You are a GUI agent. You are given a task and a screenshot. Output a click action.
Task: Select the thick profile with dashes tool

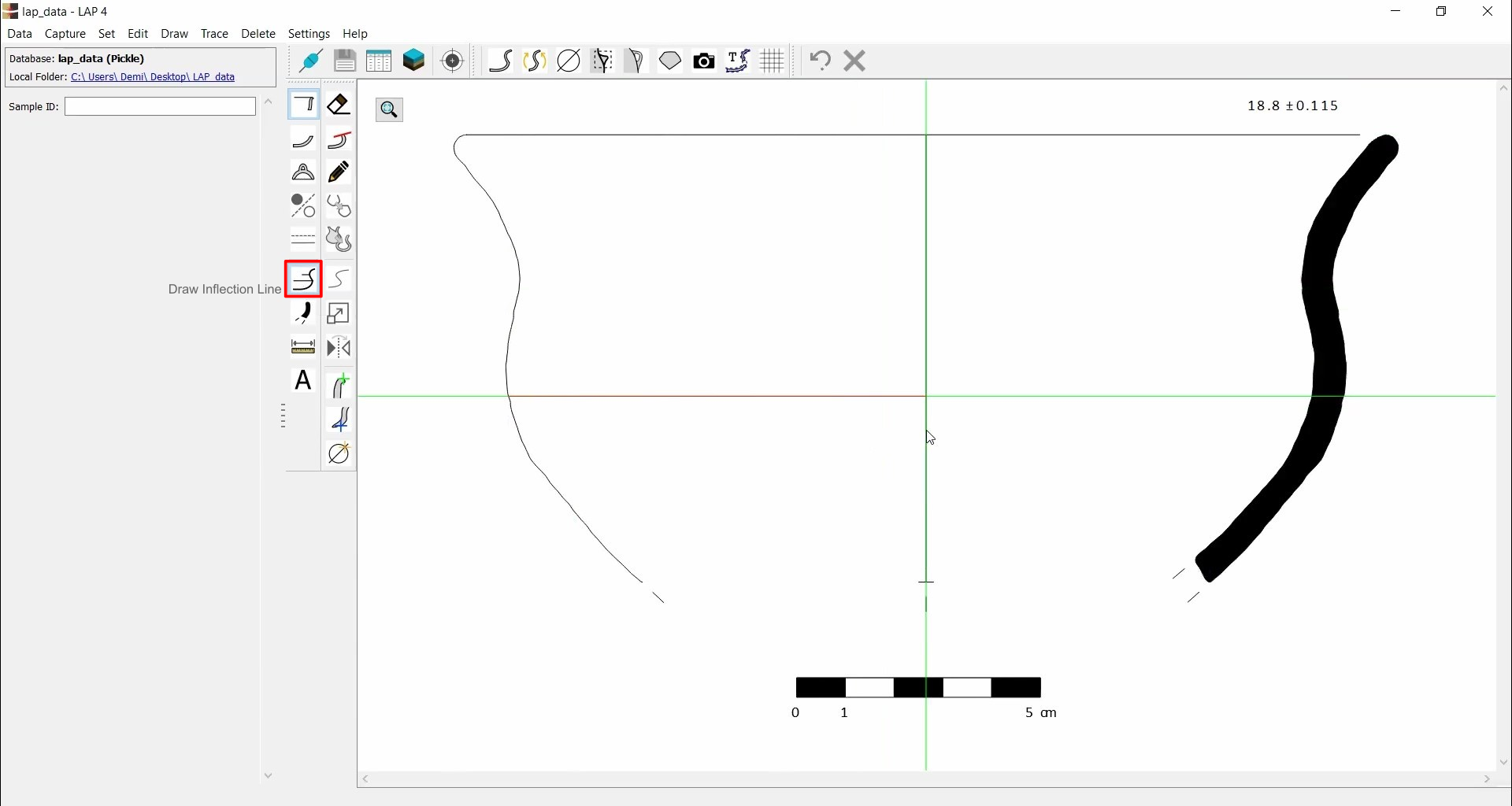[x=303, y=313]
